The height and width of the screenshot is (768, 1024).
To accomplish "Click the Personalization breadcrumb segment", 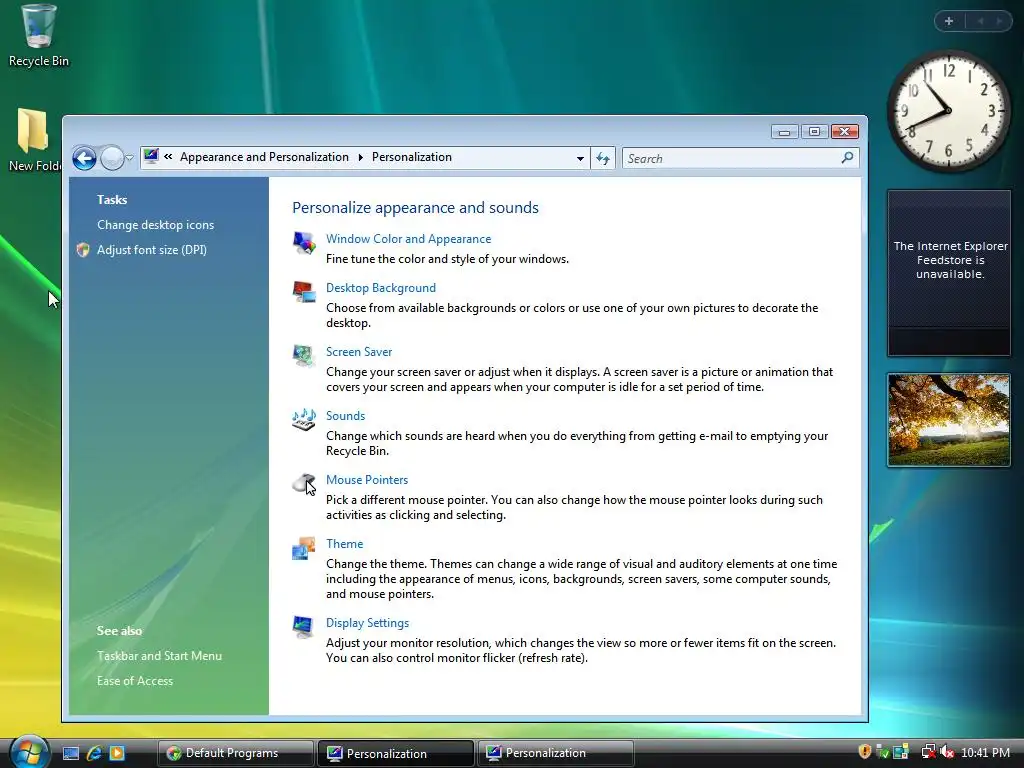I will [411, 157].
